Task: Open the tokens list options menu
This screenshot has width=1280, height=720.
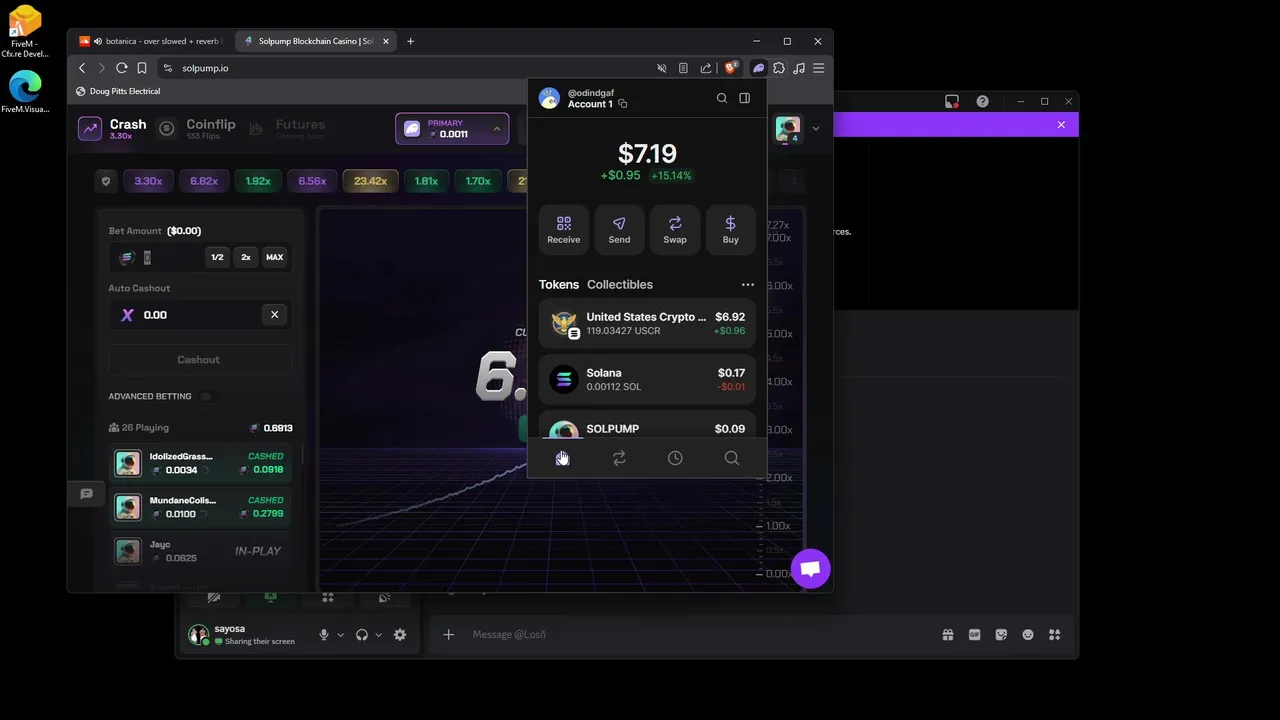Action: tap(748, 285)
